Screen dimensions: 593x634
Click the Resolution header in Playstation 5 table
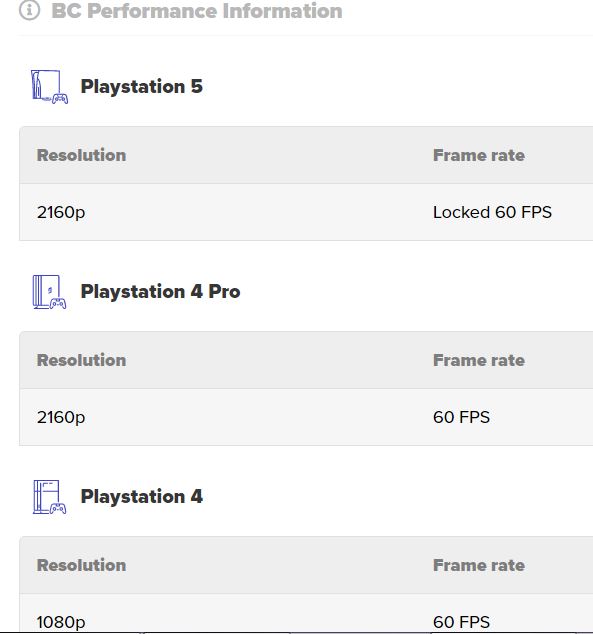pos(81,155)
